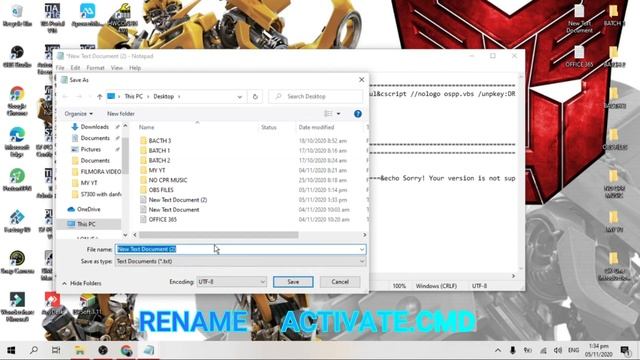This screenshot has height=360, width=640.
Task: Select the NO CPR MUSIC folder
Action: point(168,180)
